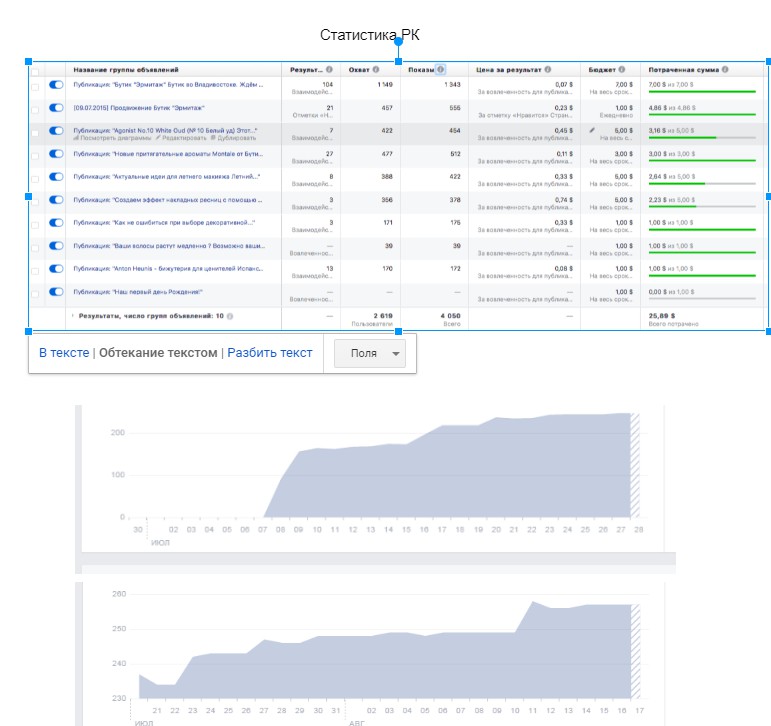
Task: Click the duplicate icon before Дублировать
Action: 213,138
